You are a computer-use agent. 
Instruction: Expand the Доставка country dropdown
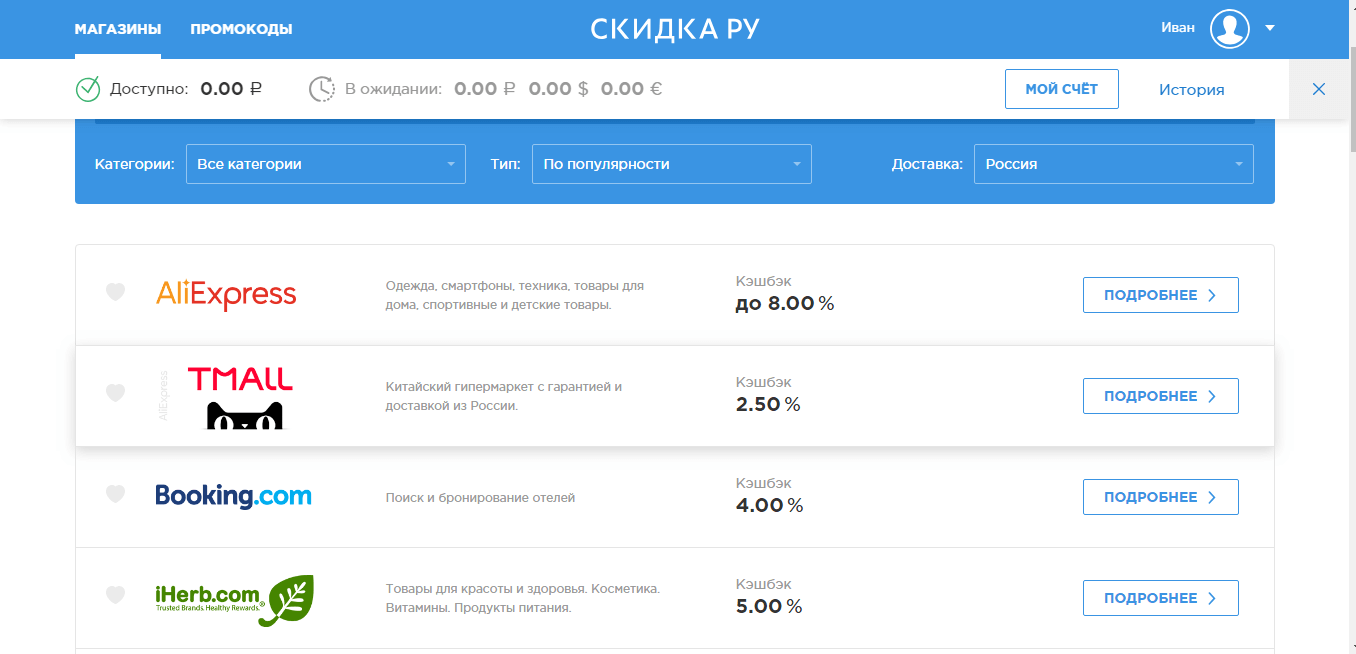(x=1113, y=164)
